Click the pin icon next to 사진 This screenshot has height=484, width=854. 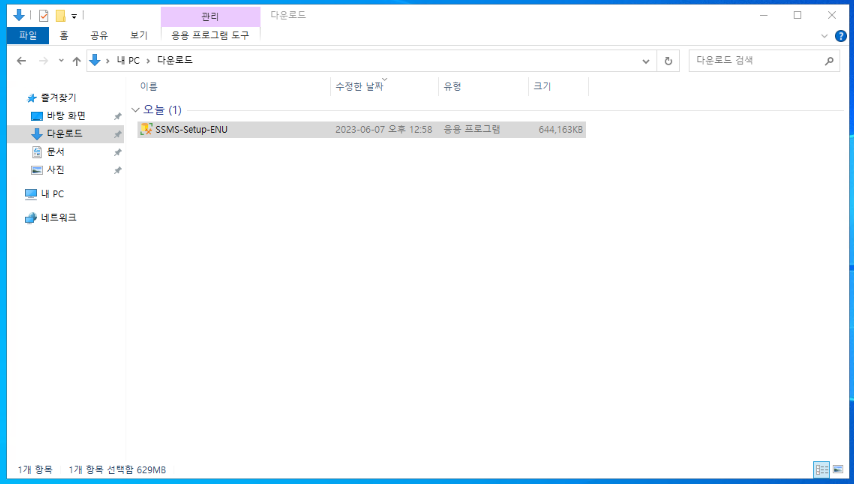[x=117, y=170]
